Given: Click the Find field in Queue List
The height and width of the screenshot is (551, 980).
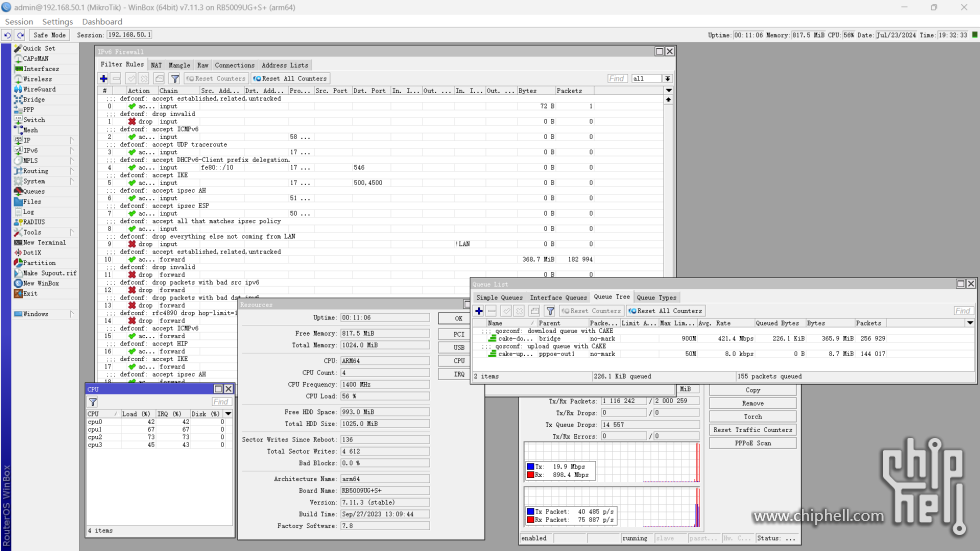Looking at the screenshot, I should tap(962, 310).
